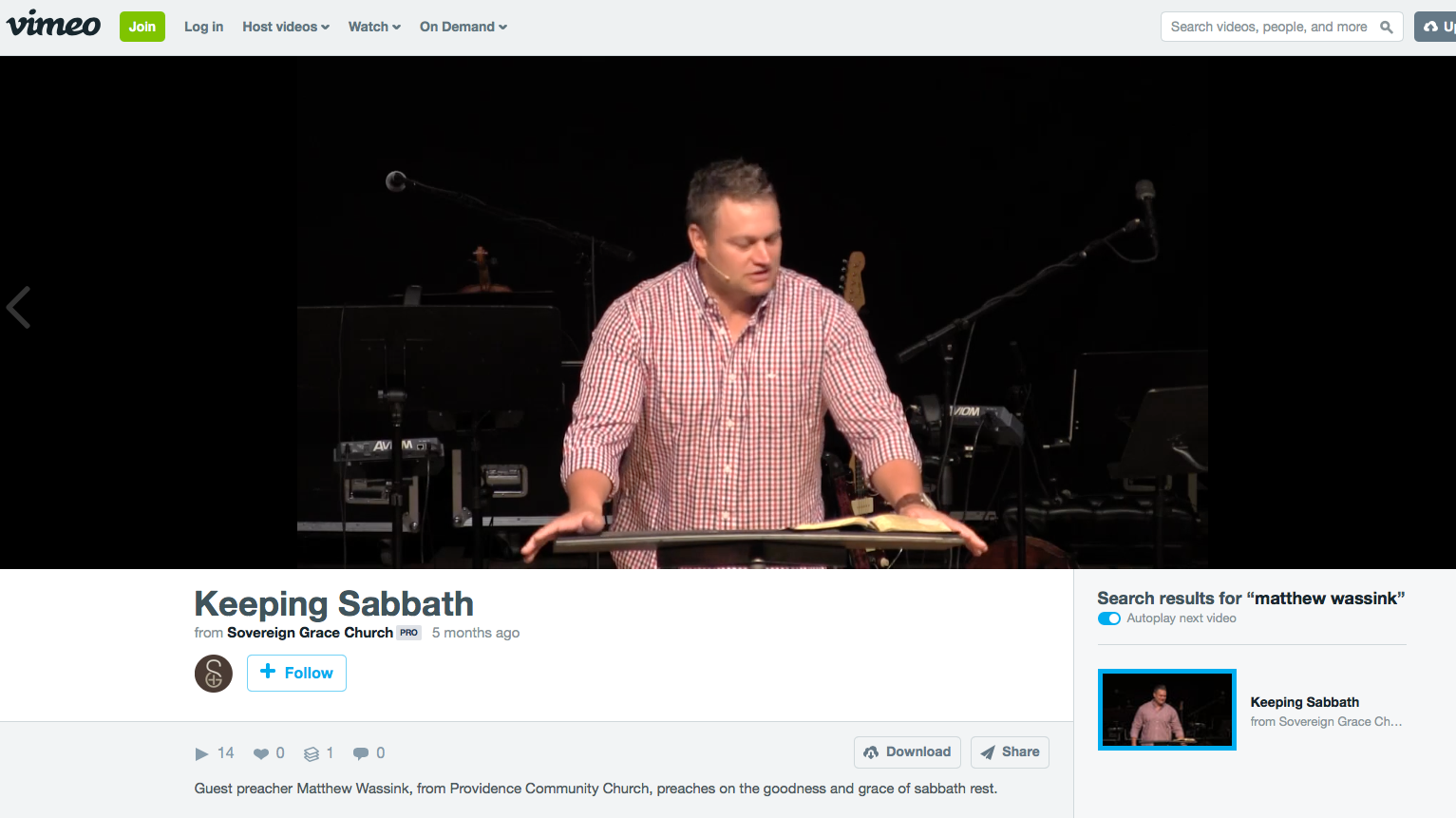The image size is (1456, 818).
Task: Follow Sovereign Grace Church
Action: 296,673
